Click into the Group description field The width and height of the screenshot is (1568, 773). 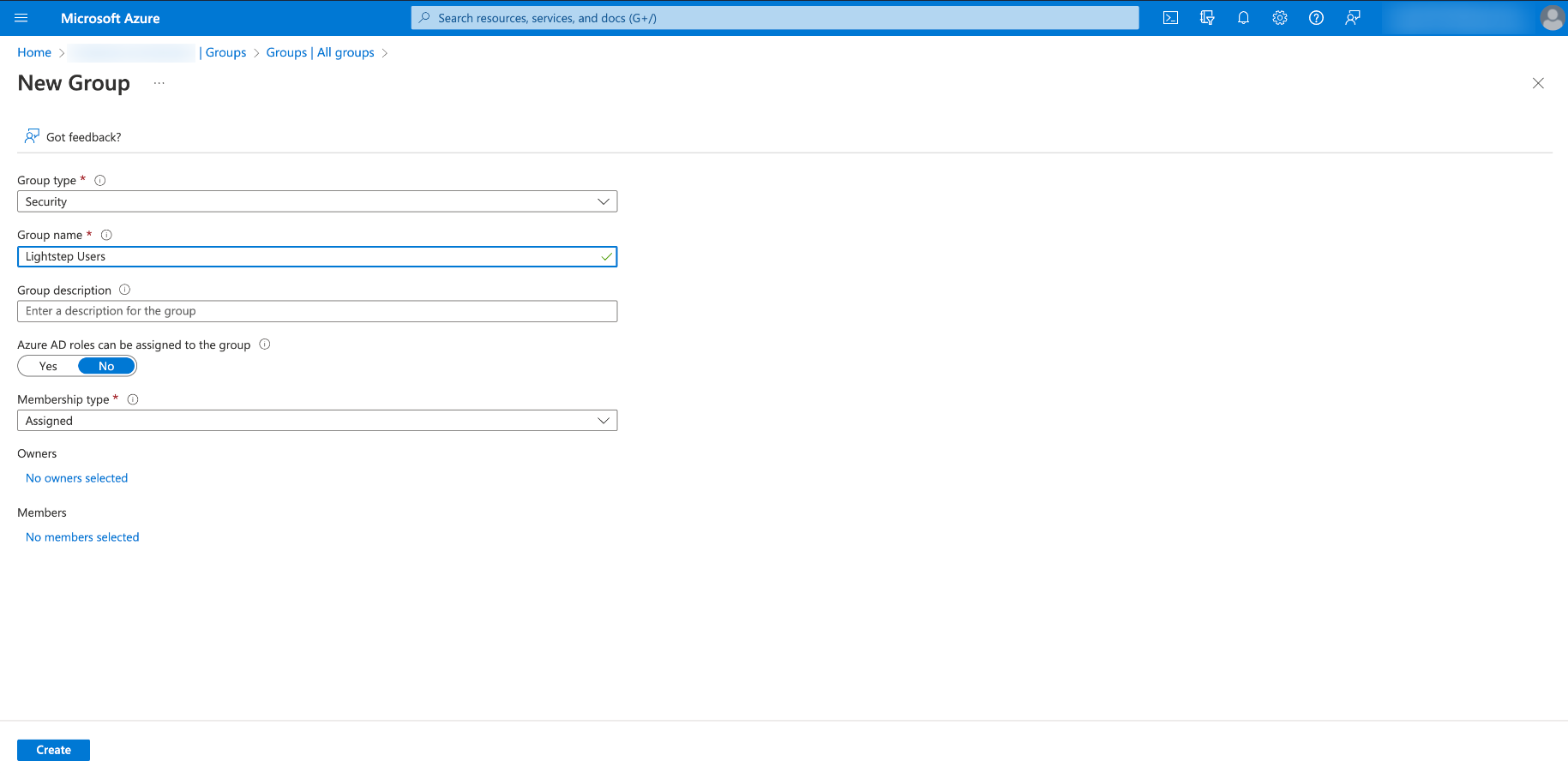pos(317,311)
